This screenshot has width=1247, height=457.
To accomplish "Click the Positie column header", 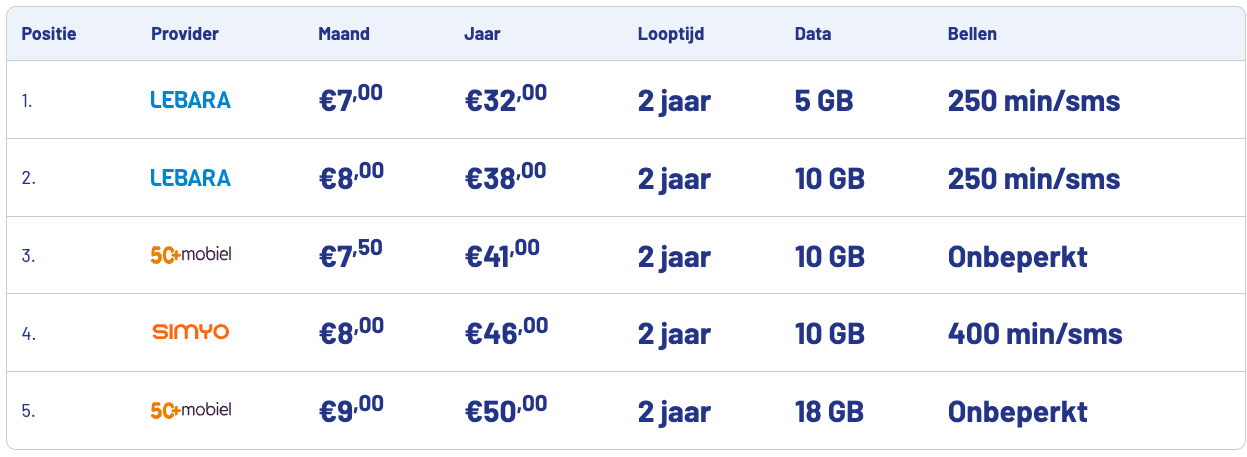I will 49,34.
